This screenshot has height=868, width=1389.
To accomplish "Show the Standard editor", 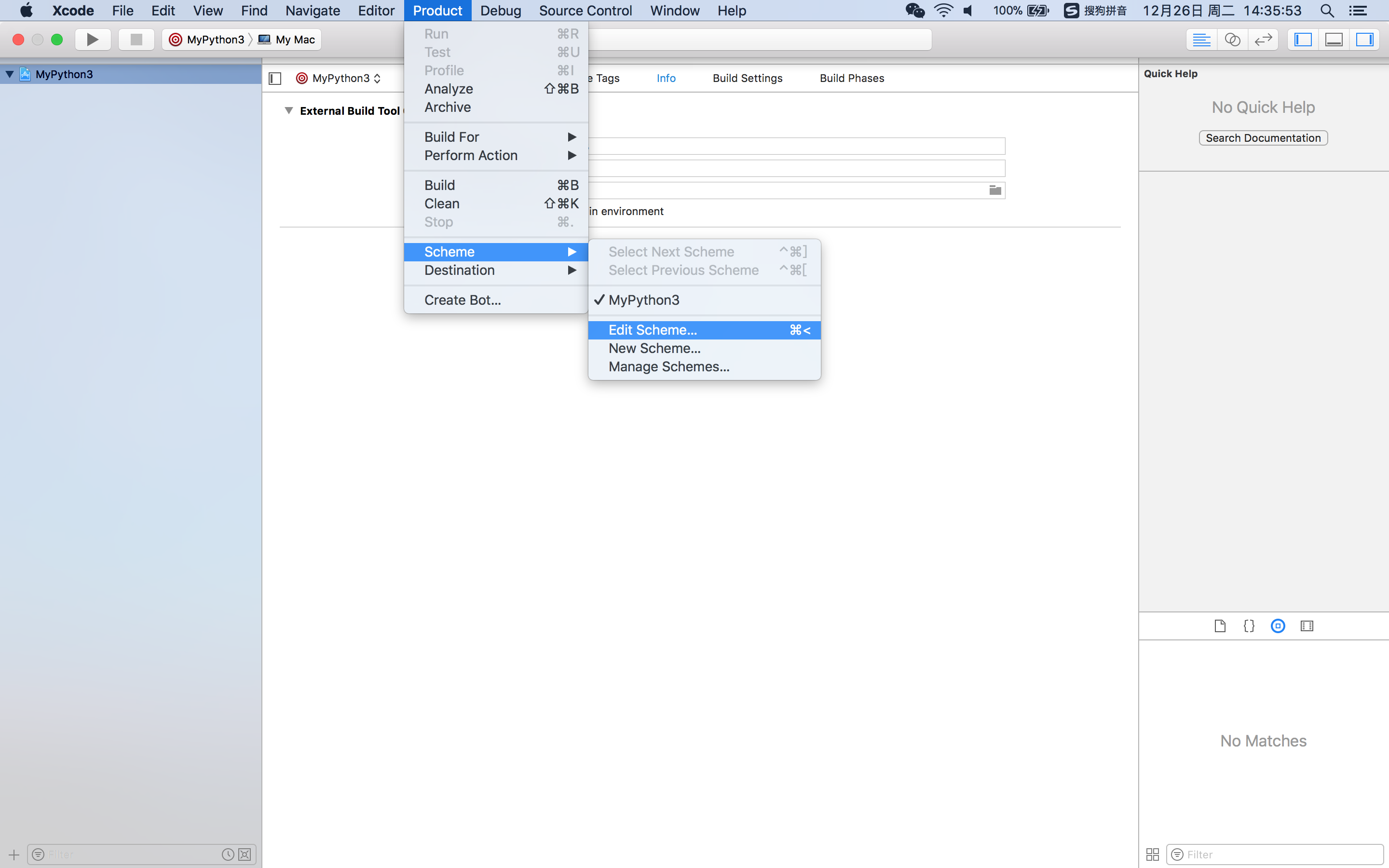I will point(1201,40).
